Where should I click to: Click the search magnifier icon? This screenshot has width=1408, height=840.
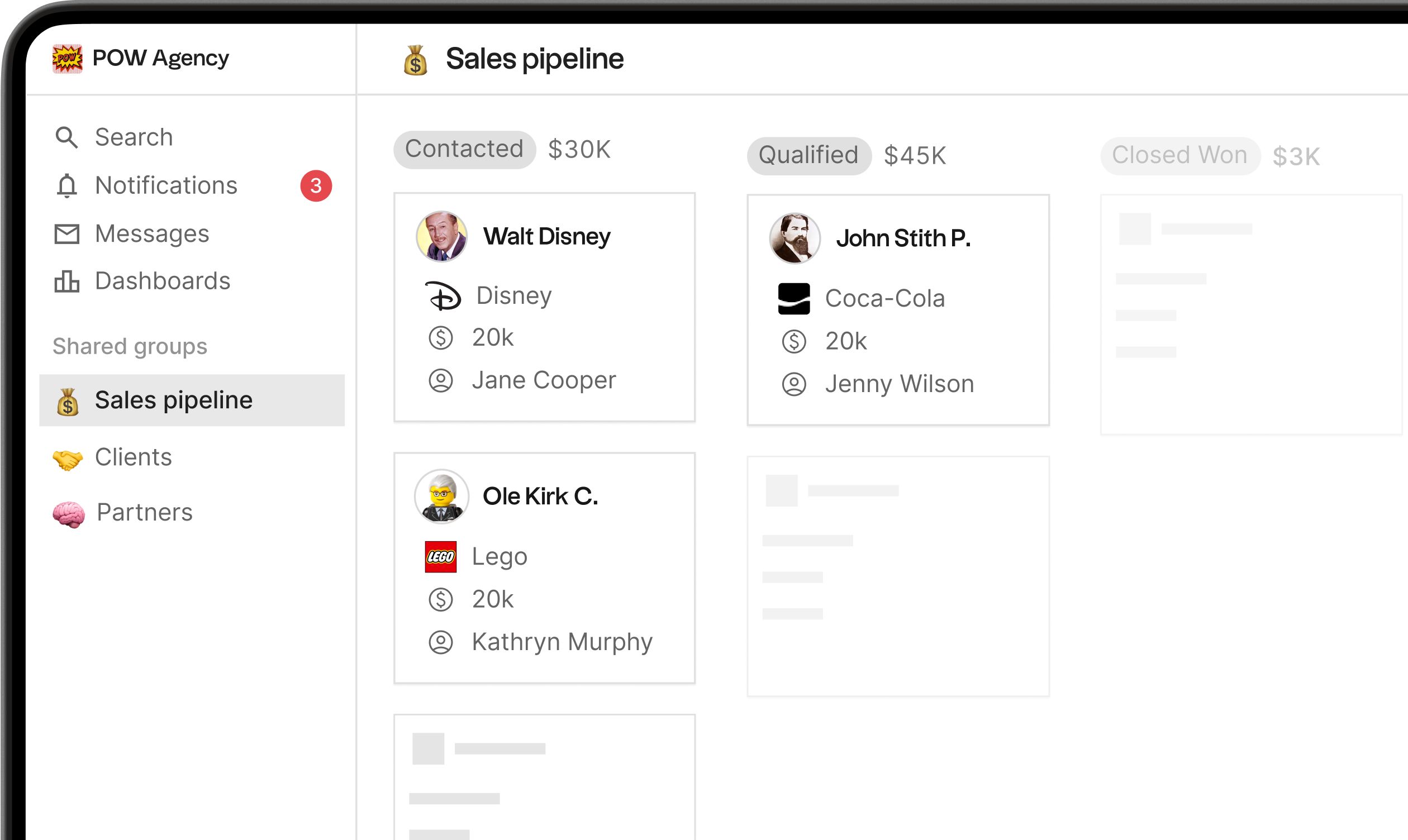(66, 137)
